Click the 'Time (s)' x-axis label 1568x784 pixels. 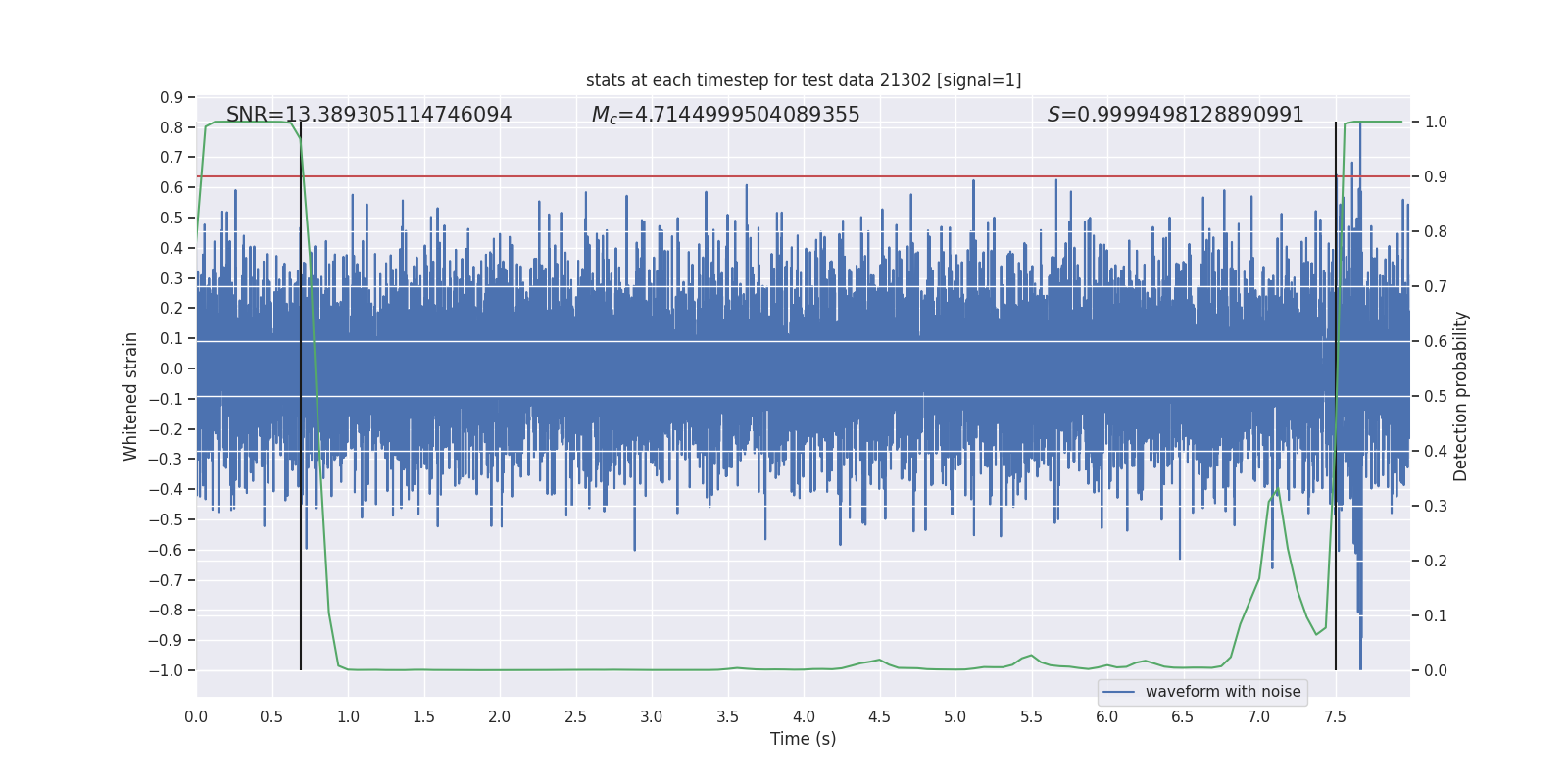(803, 739)
